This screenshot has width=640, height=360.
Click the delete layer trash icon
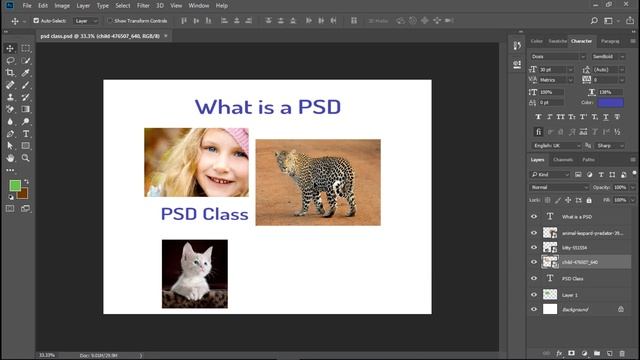[622, 353]
